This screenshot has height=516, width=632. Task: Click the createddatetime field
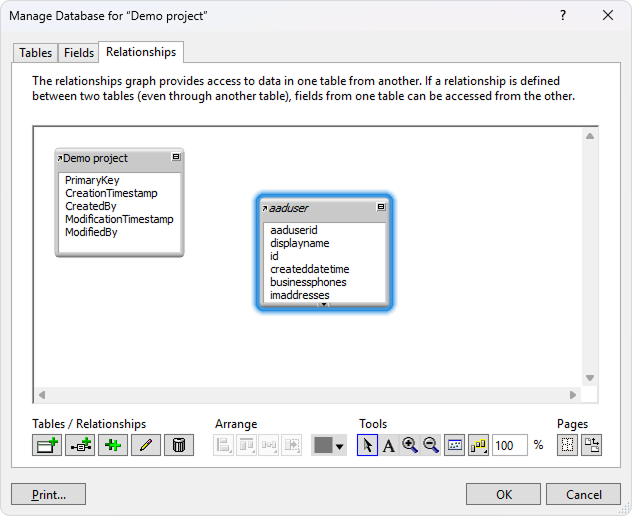click(310, 269)
